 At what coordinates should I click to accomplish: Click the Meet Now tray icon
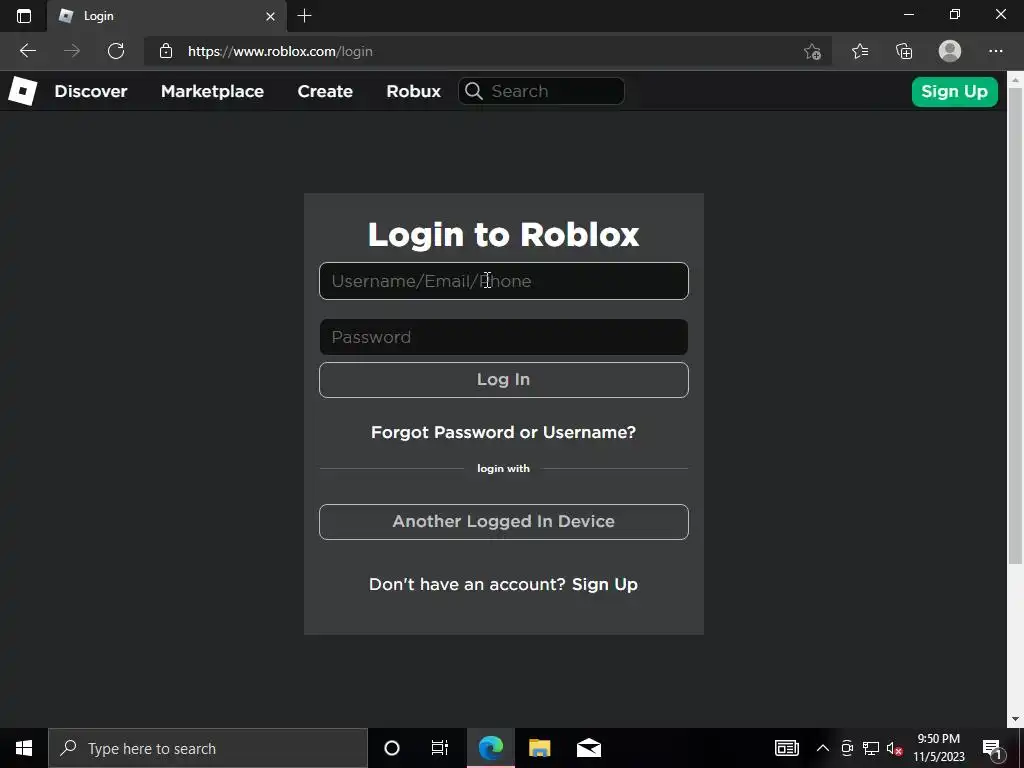point(847,748)
